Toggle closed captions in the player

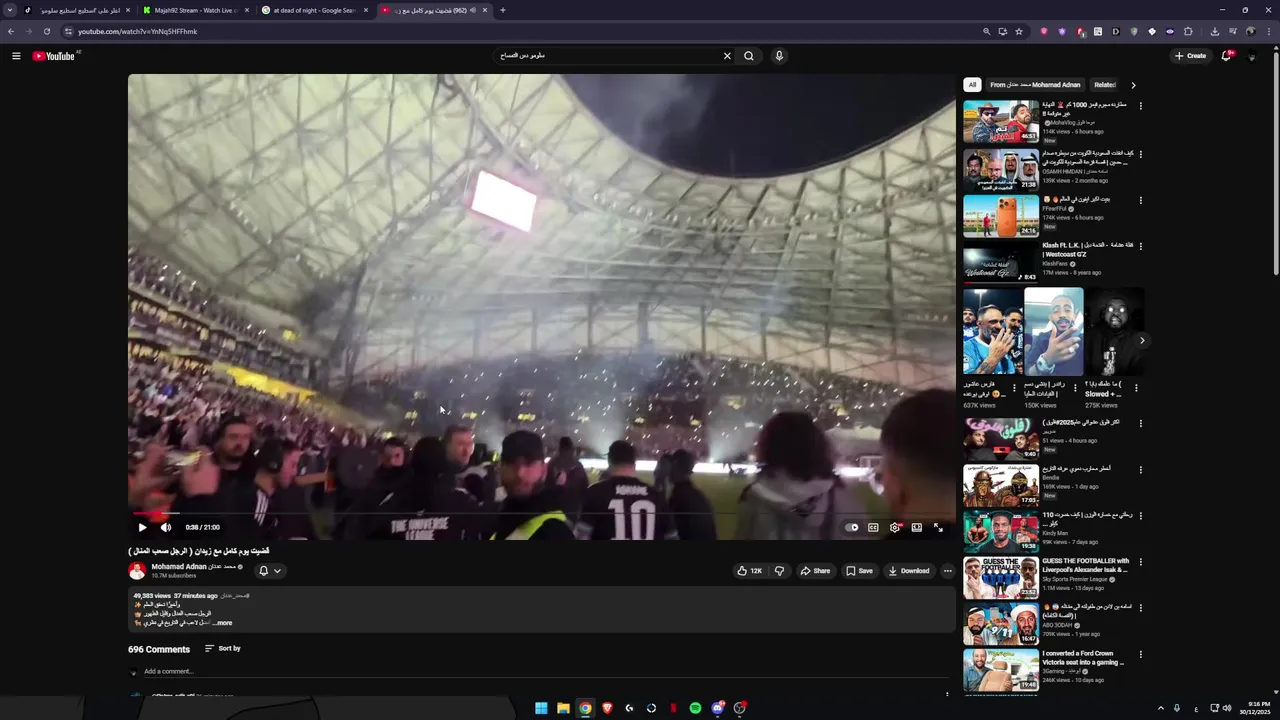(873, 527)
